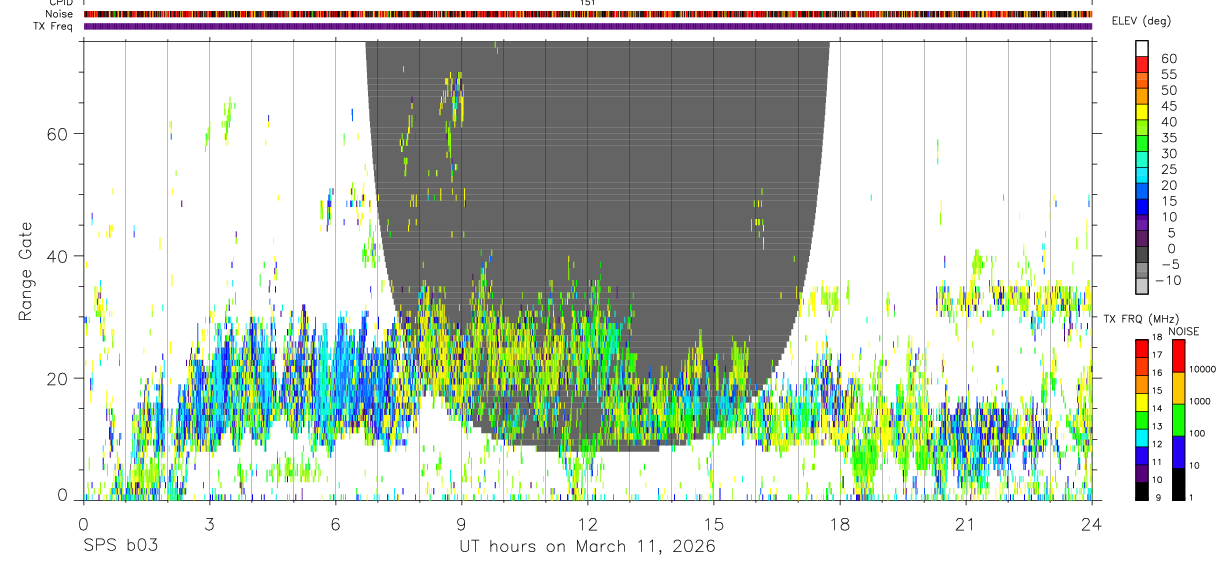Click the 'SPS b03' label below the plot

[x=120, y=547]
